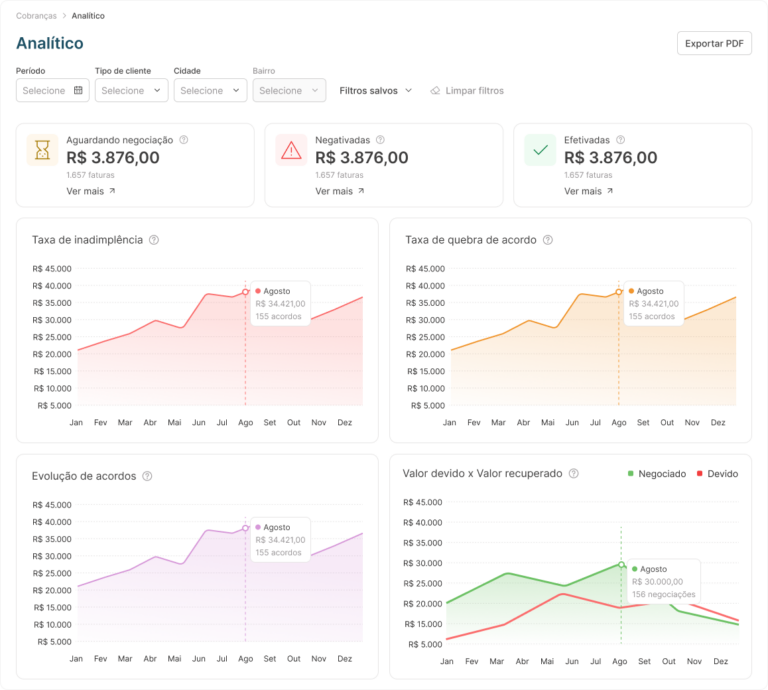Open Ver mais in the Efetivadas card

coord(588,191)
